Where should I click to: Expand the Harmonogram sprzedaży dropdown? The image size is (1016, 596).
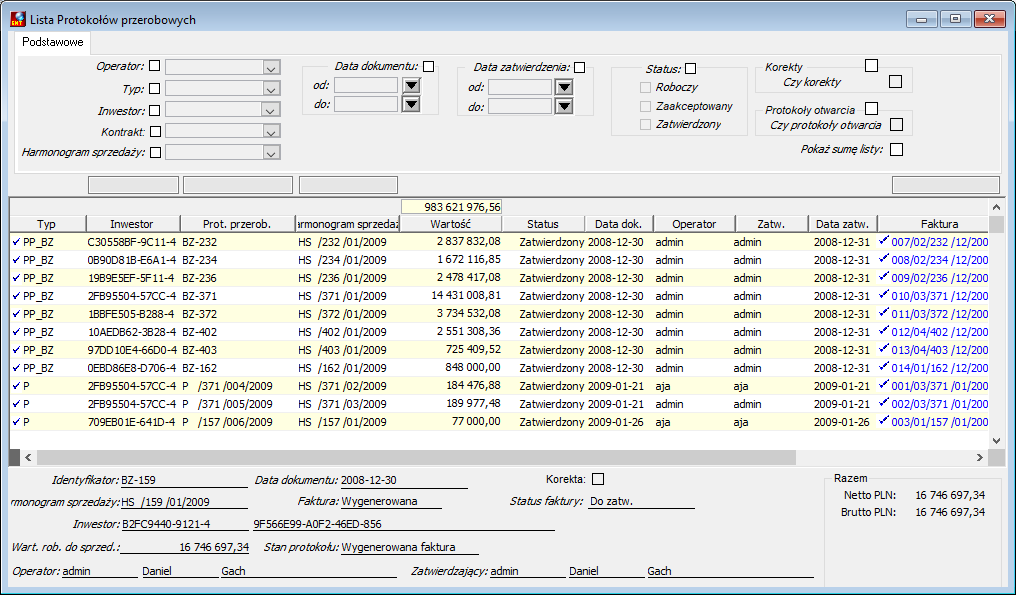tap(271, 153)
